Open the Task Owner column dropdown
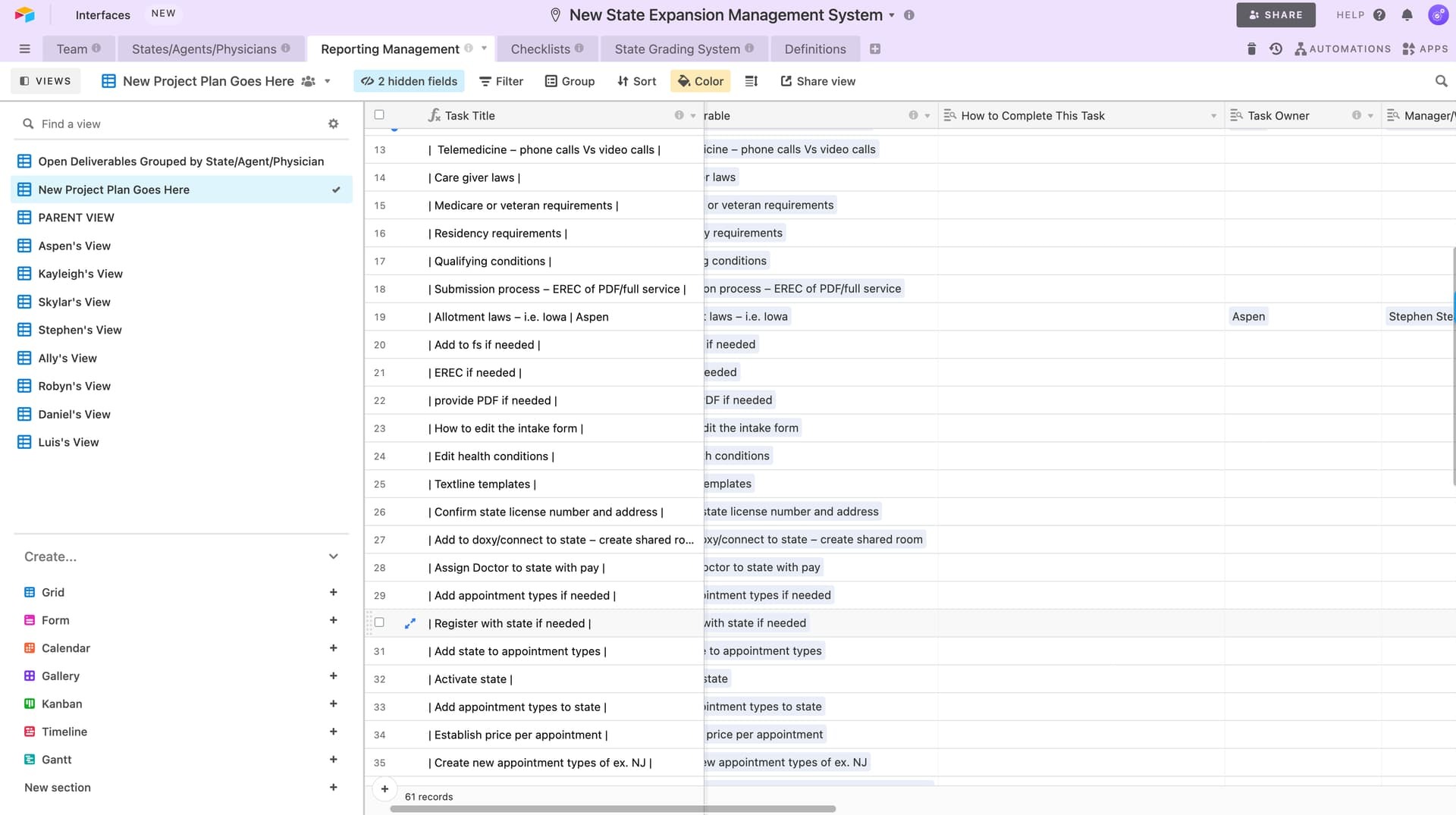The image size is (1456, 815). point(1370,116)
